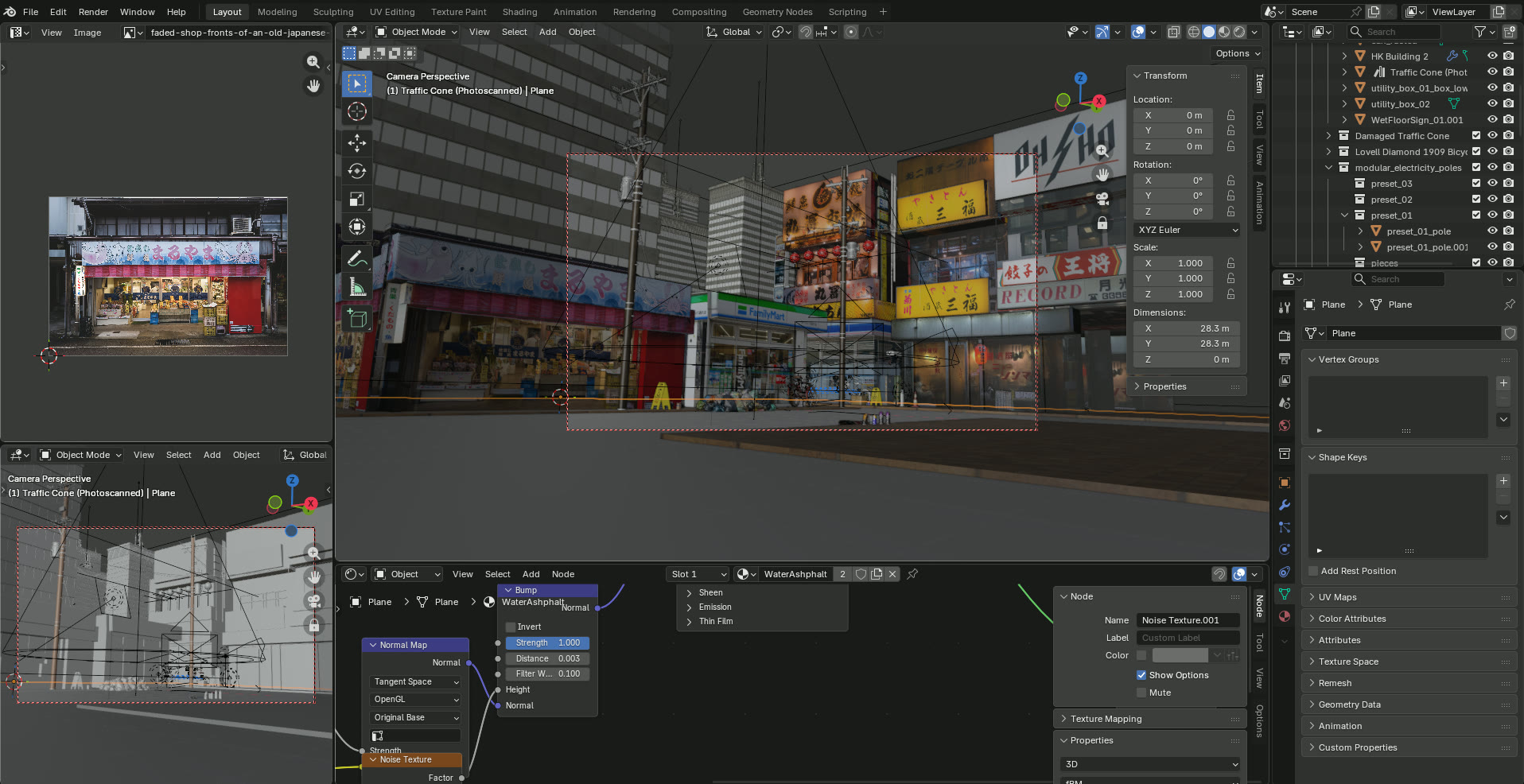The image size is (1524, 784).
Task: Open the Modifiers wrench properties tab
Action: click(x=1284, y=505)
